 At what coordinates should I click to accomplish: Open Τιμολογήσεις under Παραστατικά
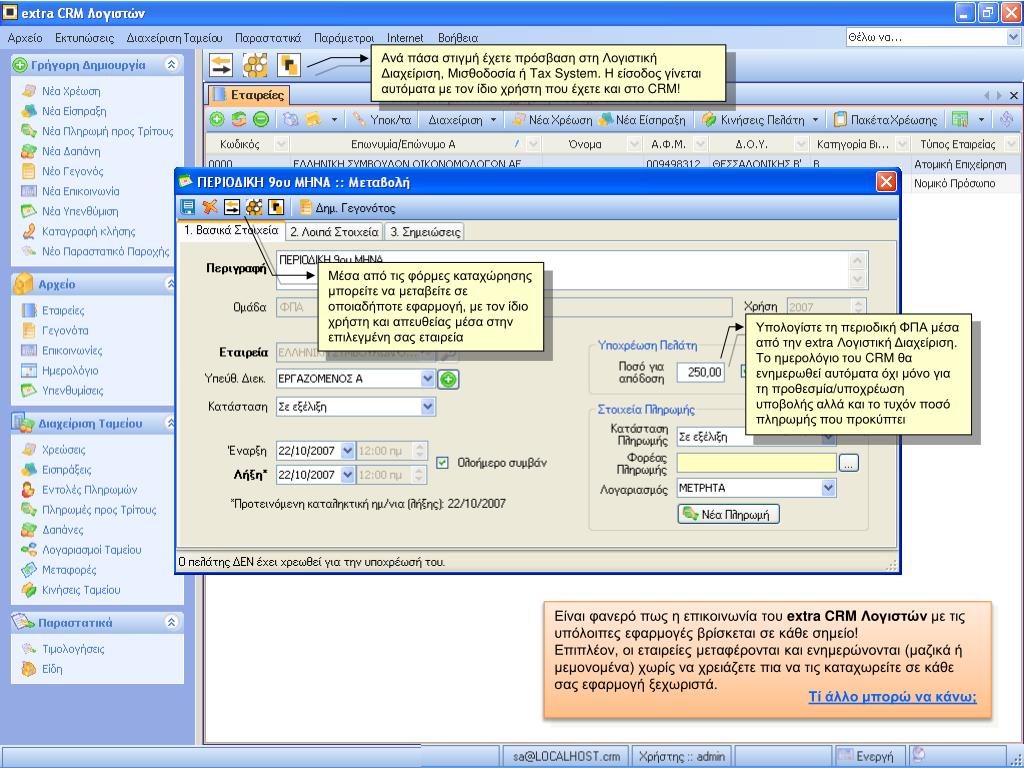[x=73, y=649]
